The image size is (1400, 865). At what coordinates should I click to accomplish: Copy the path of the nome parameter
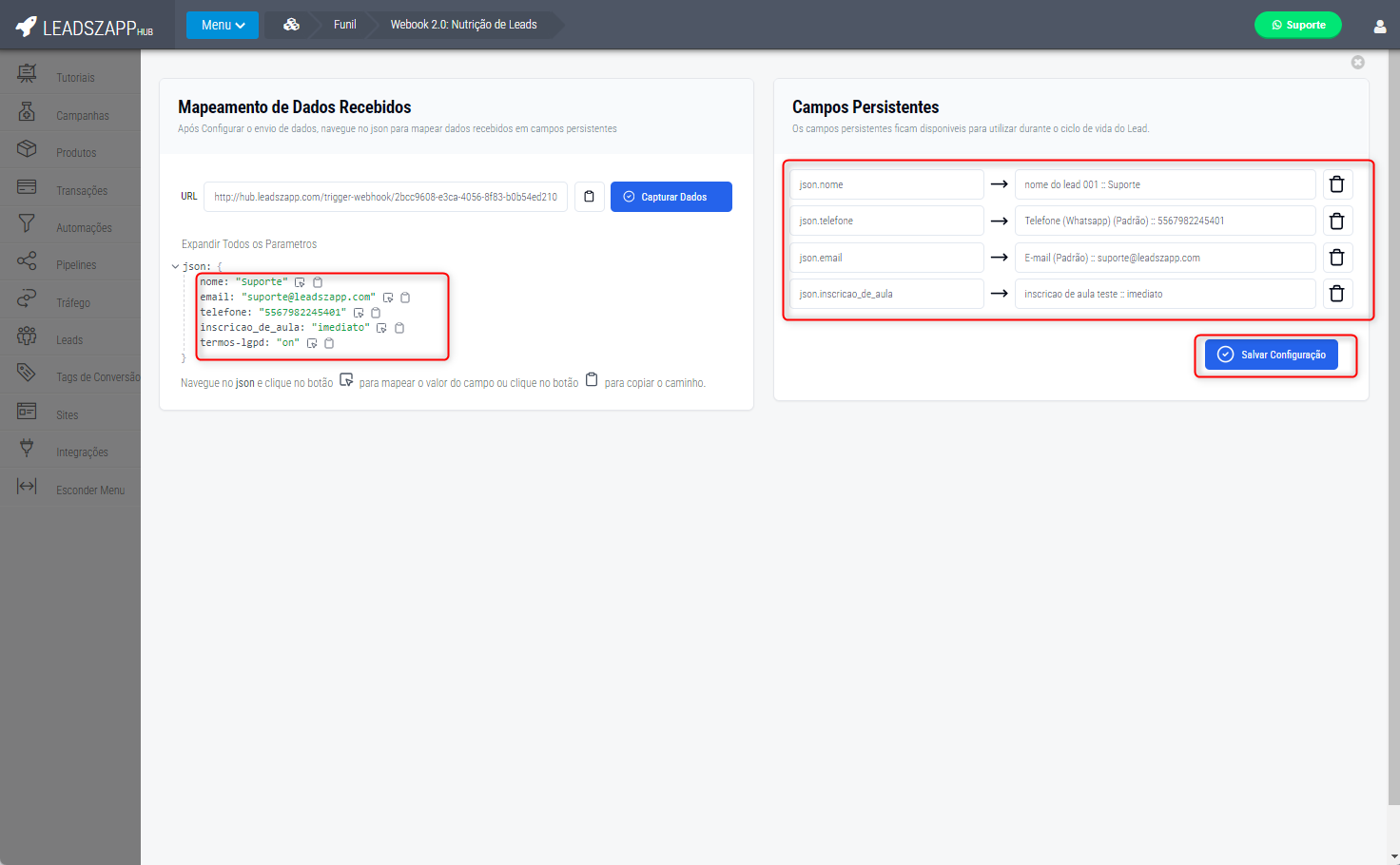click(318, 282)
